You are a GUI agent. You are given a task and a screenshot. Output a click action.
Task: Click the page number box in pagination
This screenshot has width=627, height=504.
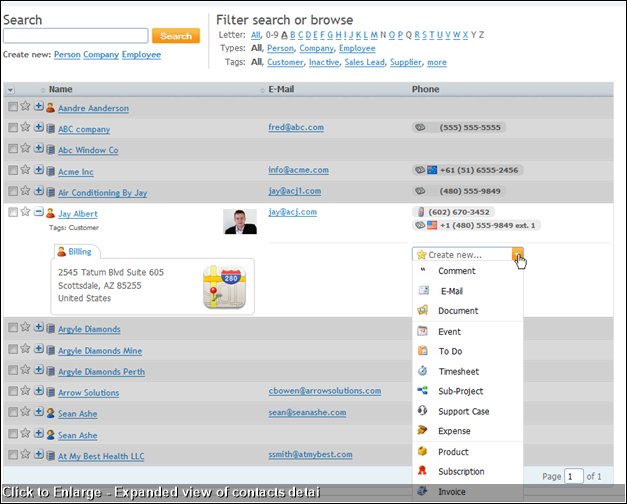[x=574, y=477]
